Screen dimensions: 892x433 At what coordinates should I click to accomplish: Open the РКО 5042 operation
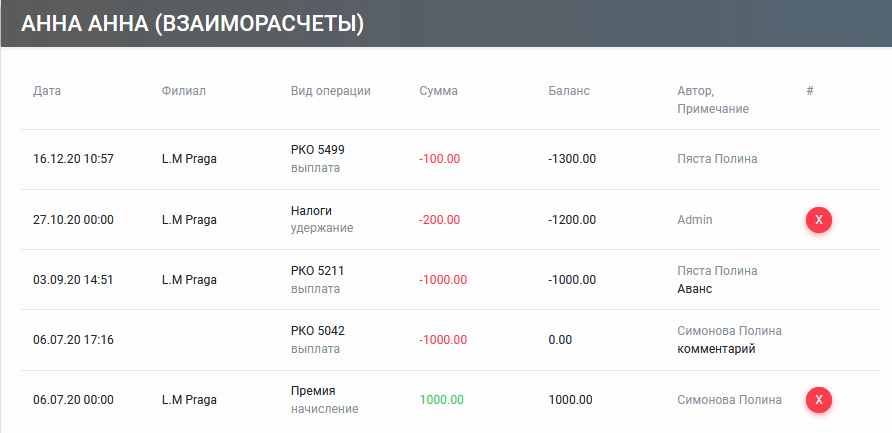click(317, 330)
